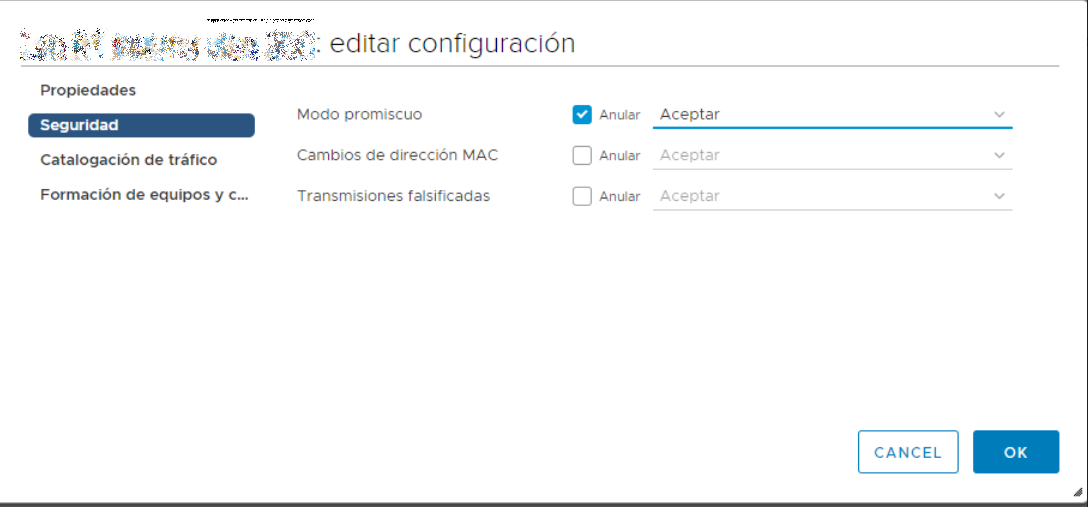Image resolution: width=1088 pixels, height=507 pixels.
Task: Click the Cambios de dirección MAC label
Action: 397,155
